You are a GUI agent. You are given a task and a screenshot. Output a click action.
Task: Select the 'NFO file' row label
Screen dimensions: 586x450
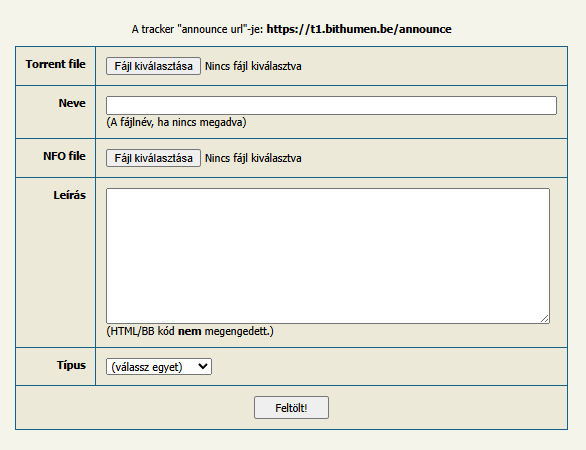click(x=64, y=156)
